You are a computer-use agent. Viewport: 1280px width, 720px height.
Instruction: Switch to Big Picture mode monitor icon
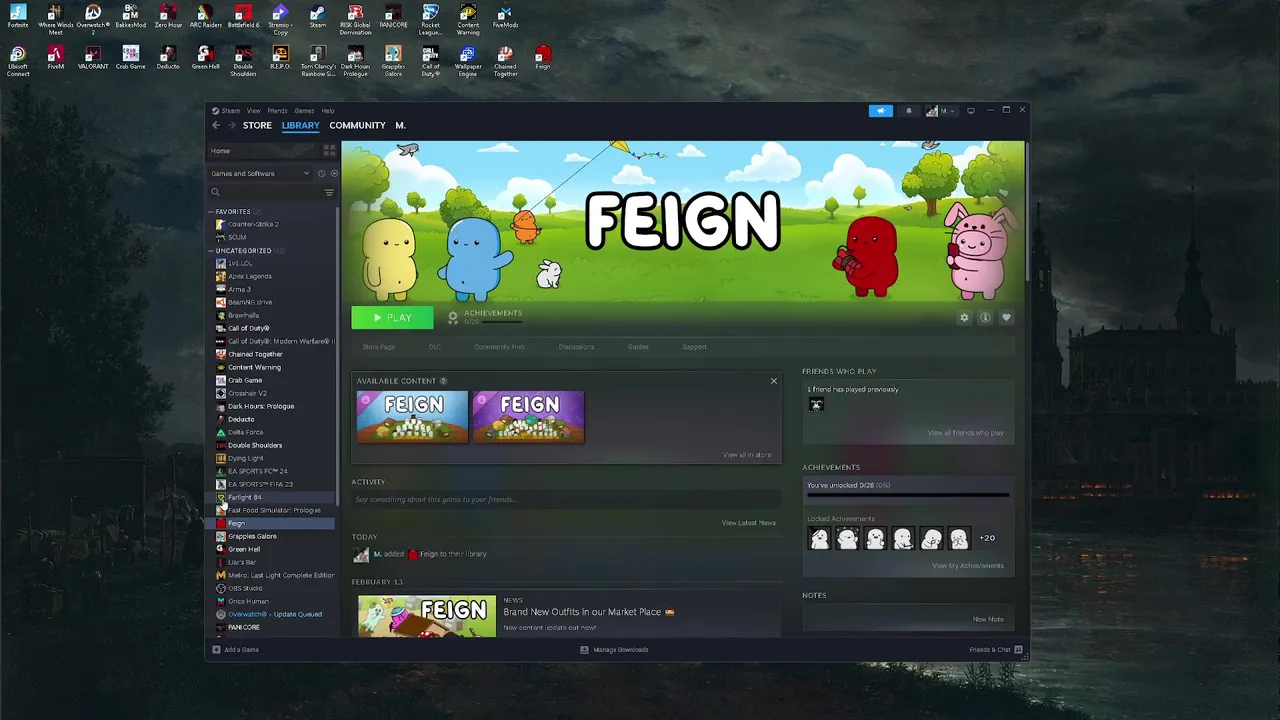(x=971, y=111)
